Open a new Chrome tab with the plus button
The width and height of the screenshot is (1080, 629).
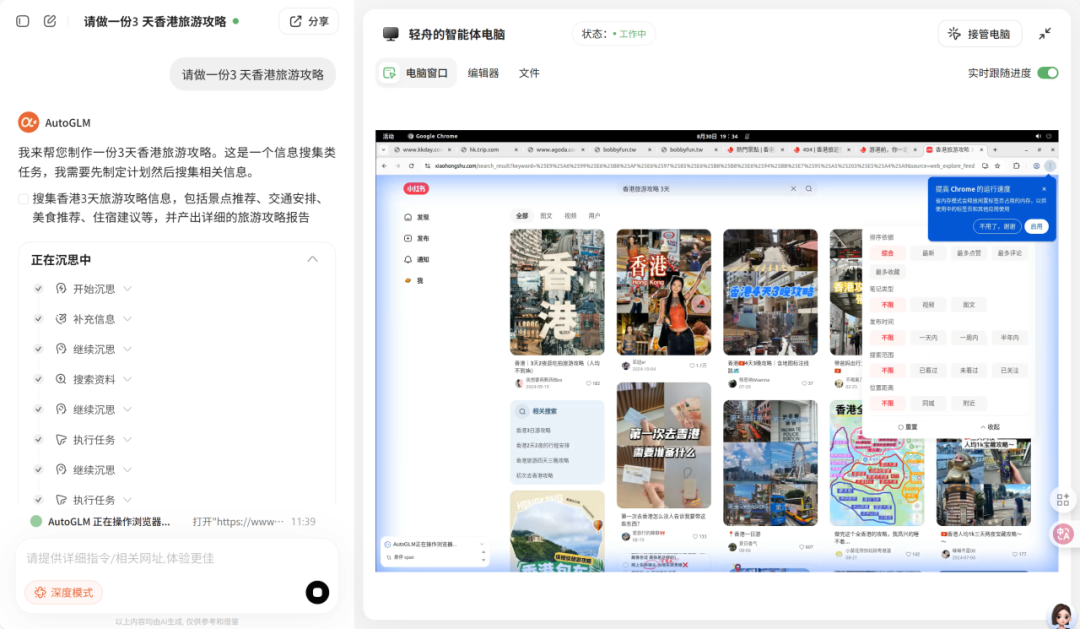point(995,149)
